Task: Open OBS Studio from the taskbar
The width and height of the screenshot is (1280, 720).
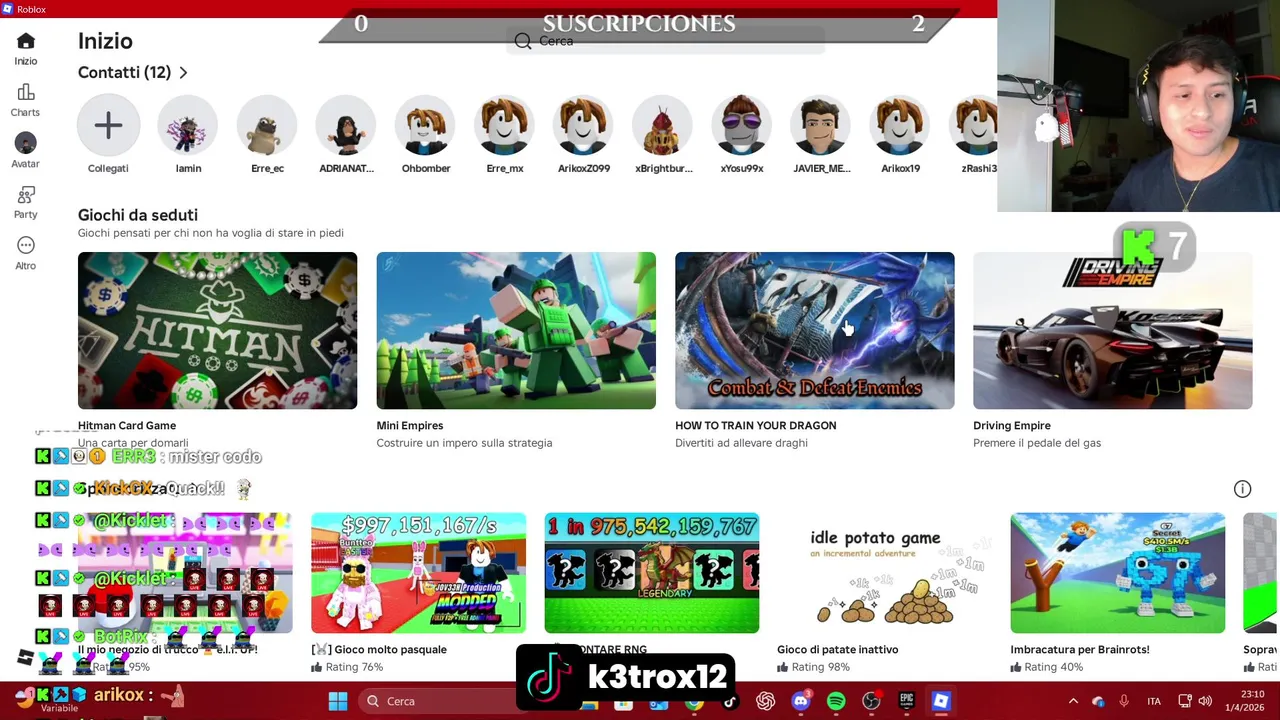Action: pyautogui.click(x=871, y=701)
